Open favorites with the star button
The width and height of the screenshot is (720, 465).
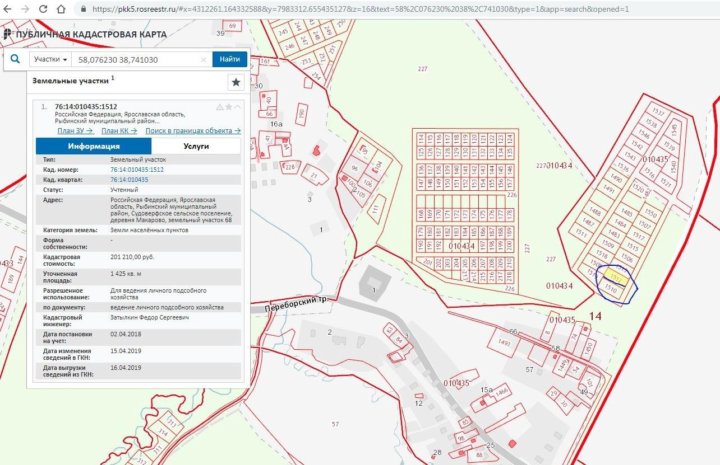click(x=235, y=83)
